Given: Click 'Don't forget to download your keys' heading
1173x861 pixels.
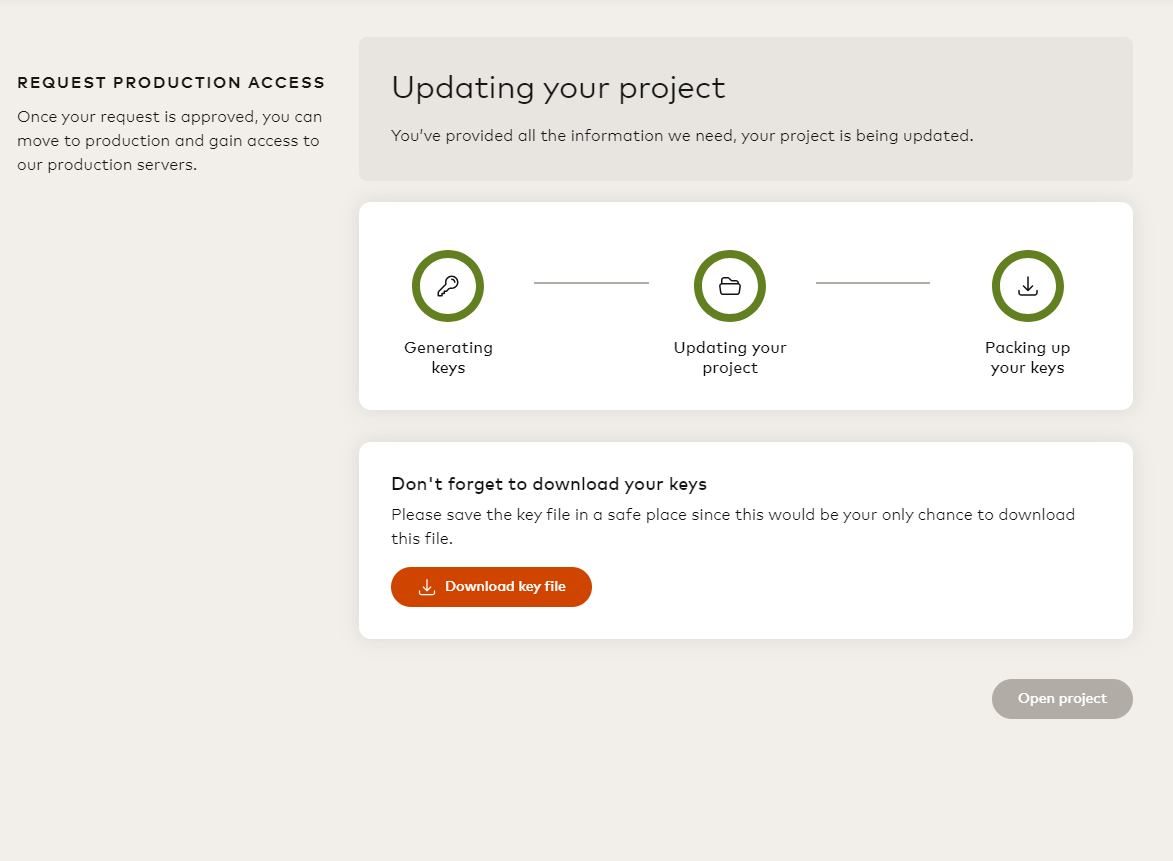Looking at the screenshot, I should (x=549, y=484).
